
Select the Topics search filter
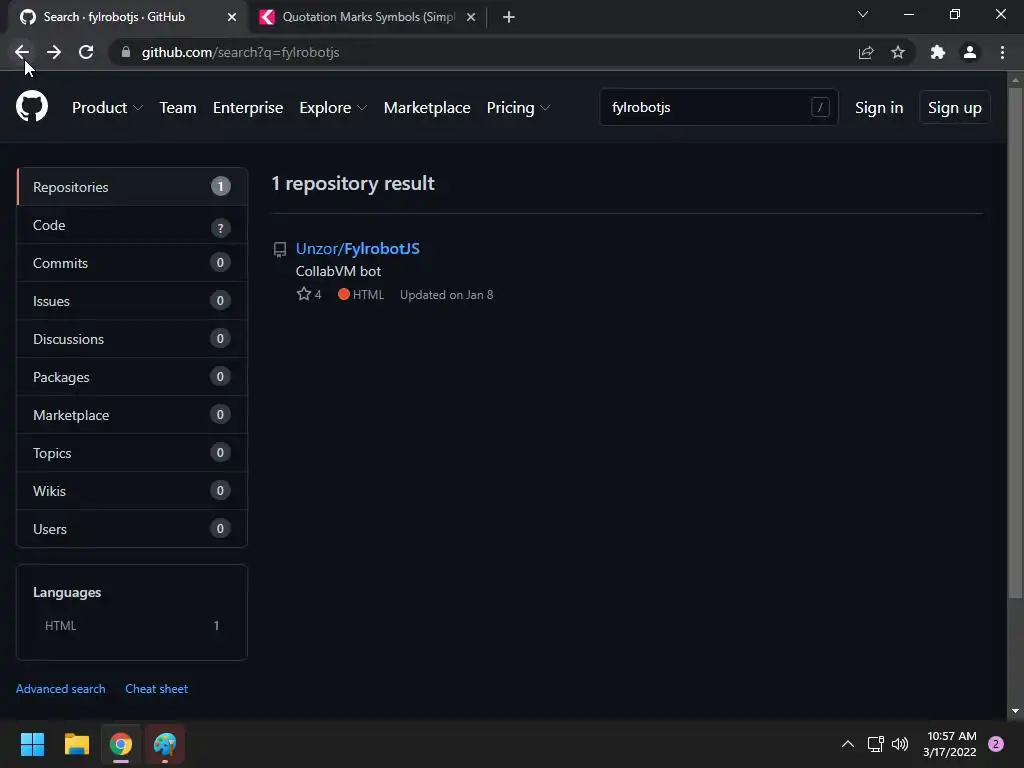[132, 453]
